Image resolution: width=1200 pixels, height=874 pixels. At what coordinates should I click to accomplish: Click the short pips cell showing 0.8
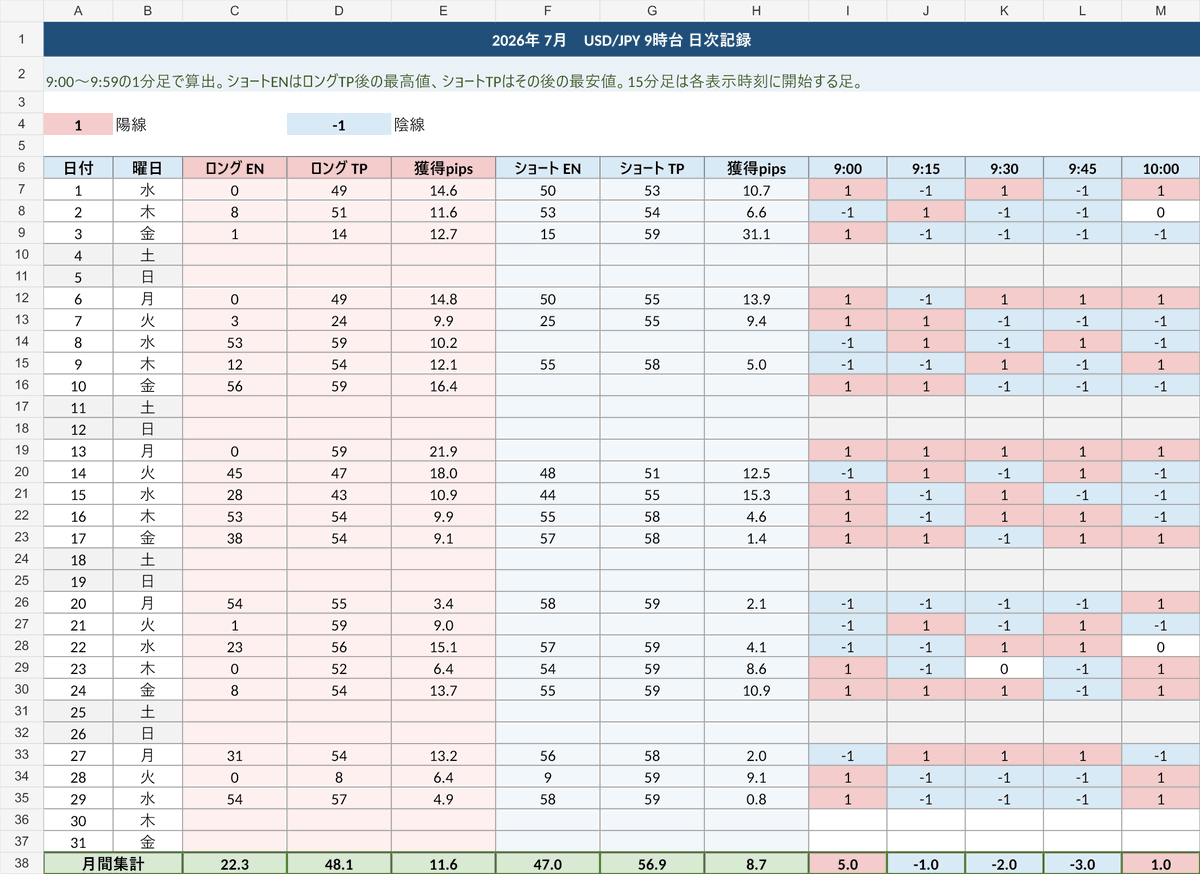tap(756, 798)
